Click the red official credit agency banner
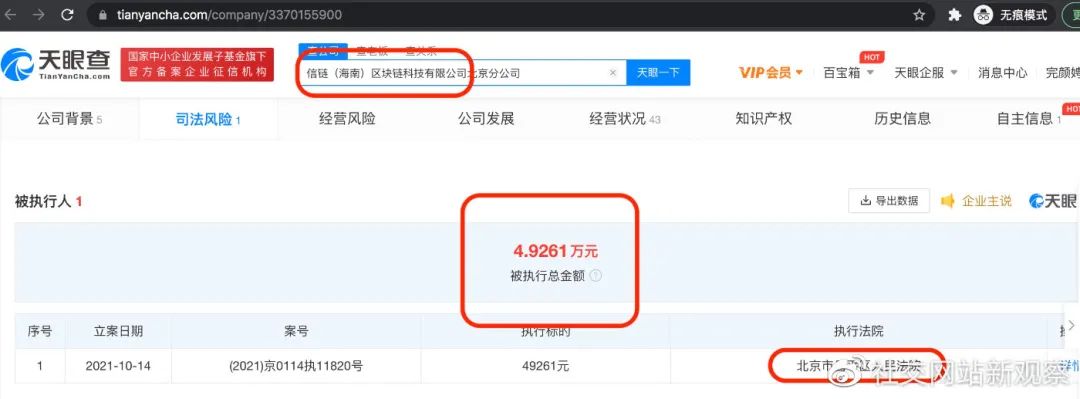 pyautogui.click(x=197, y=65)
